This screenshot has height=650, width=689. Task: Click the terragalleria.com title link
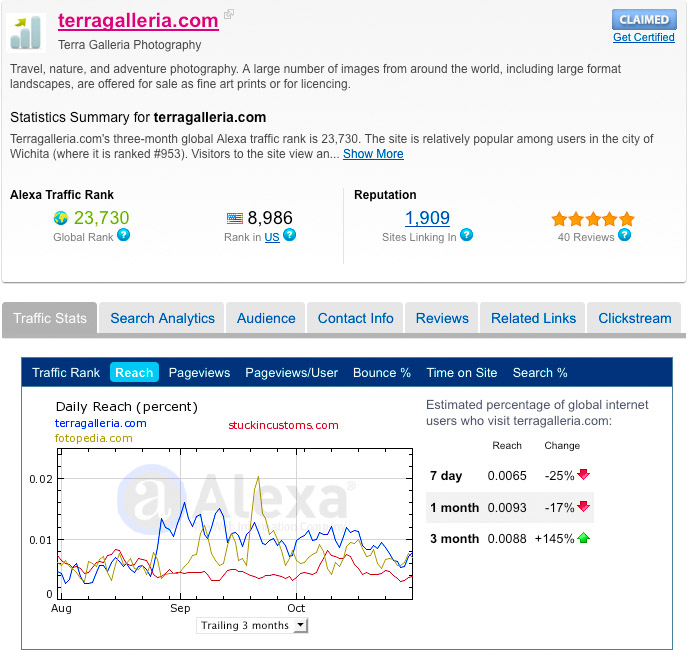coord(138,21)
